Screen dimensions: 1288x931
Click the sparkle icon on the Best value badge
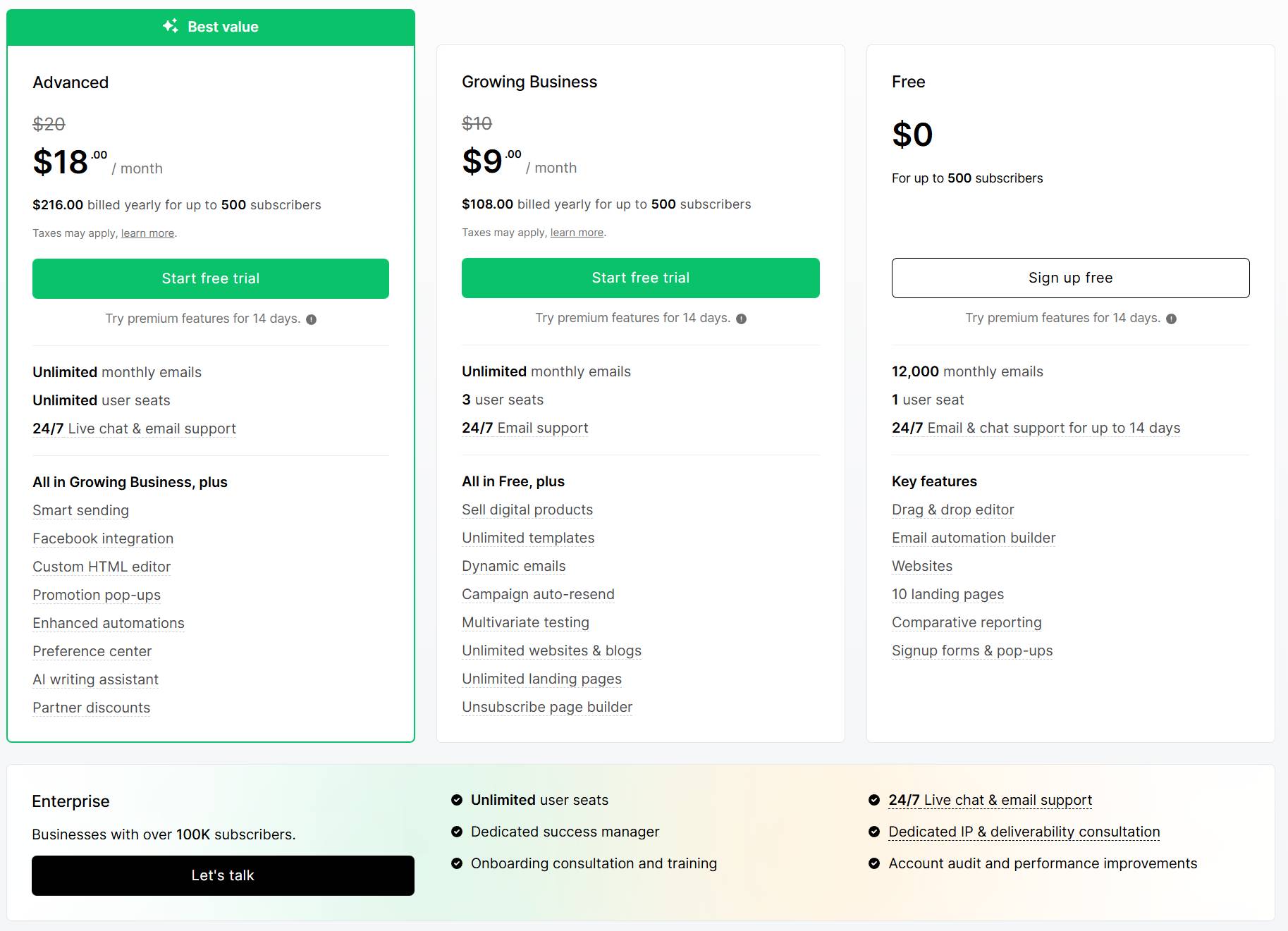[x=169, y=27]
